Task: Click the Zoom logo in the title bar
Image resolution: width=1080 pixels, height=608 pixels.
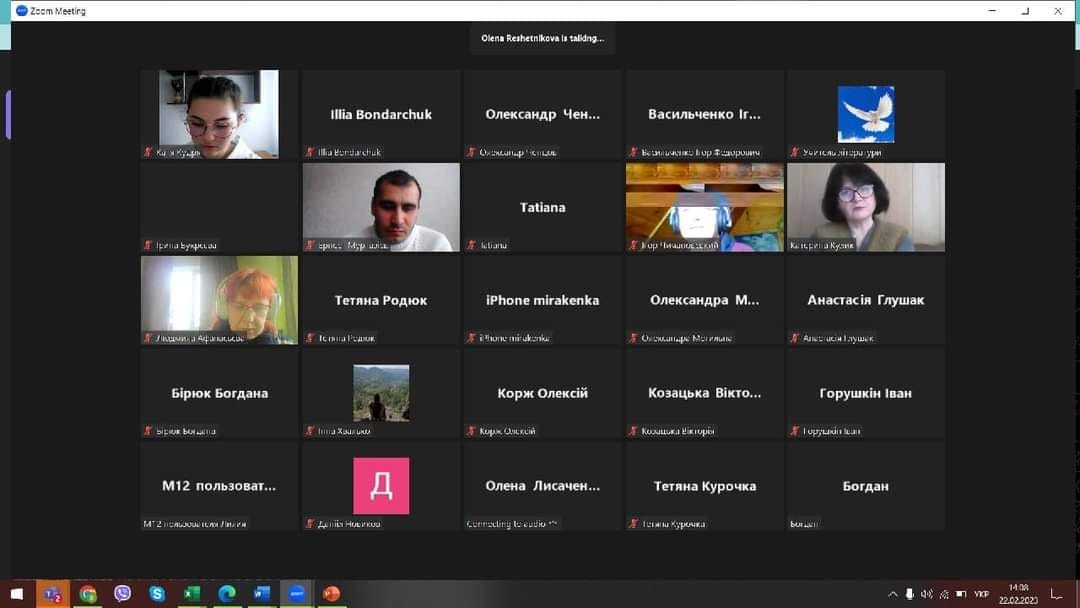Action: [21, 11]
